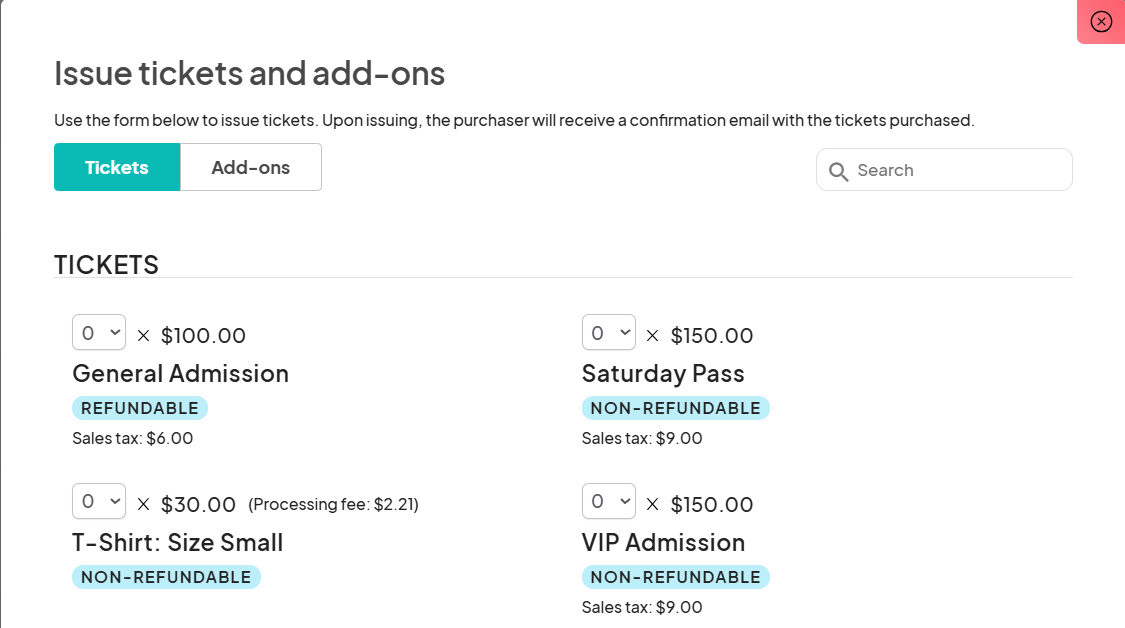The image size is (1125, 628).
Task: Open the VIP Admission quantity dropdown
Action: [608, 501]
